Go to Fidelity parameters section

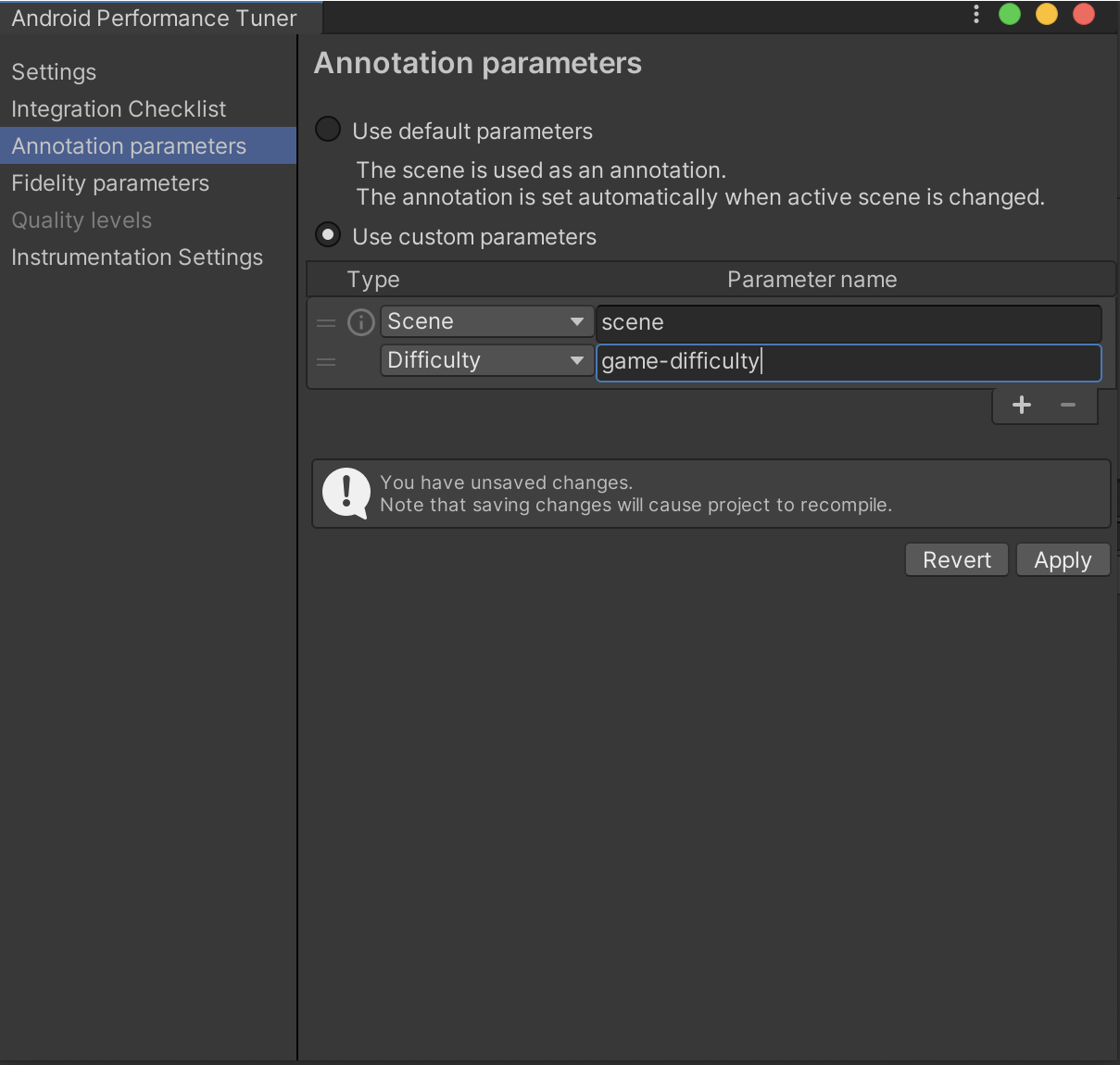[110, 183]
